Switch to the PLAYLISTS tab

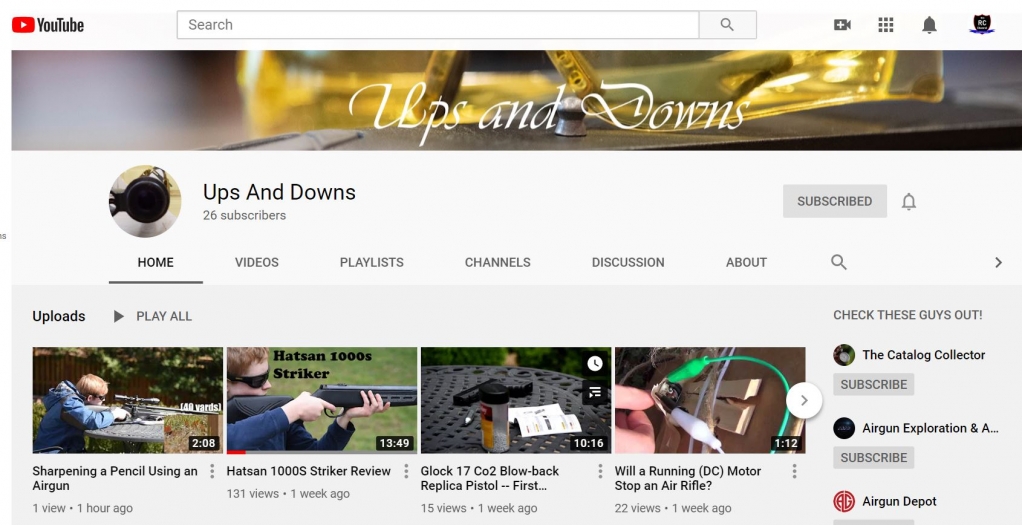(x=372, y=262)
